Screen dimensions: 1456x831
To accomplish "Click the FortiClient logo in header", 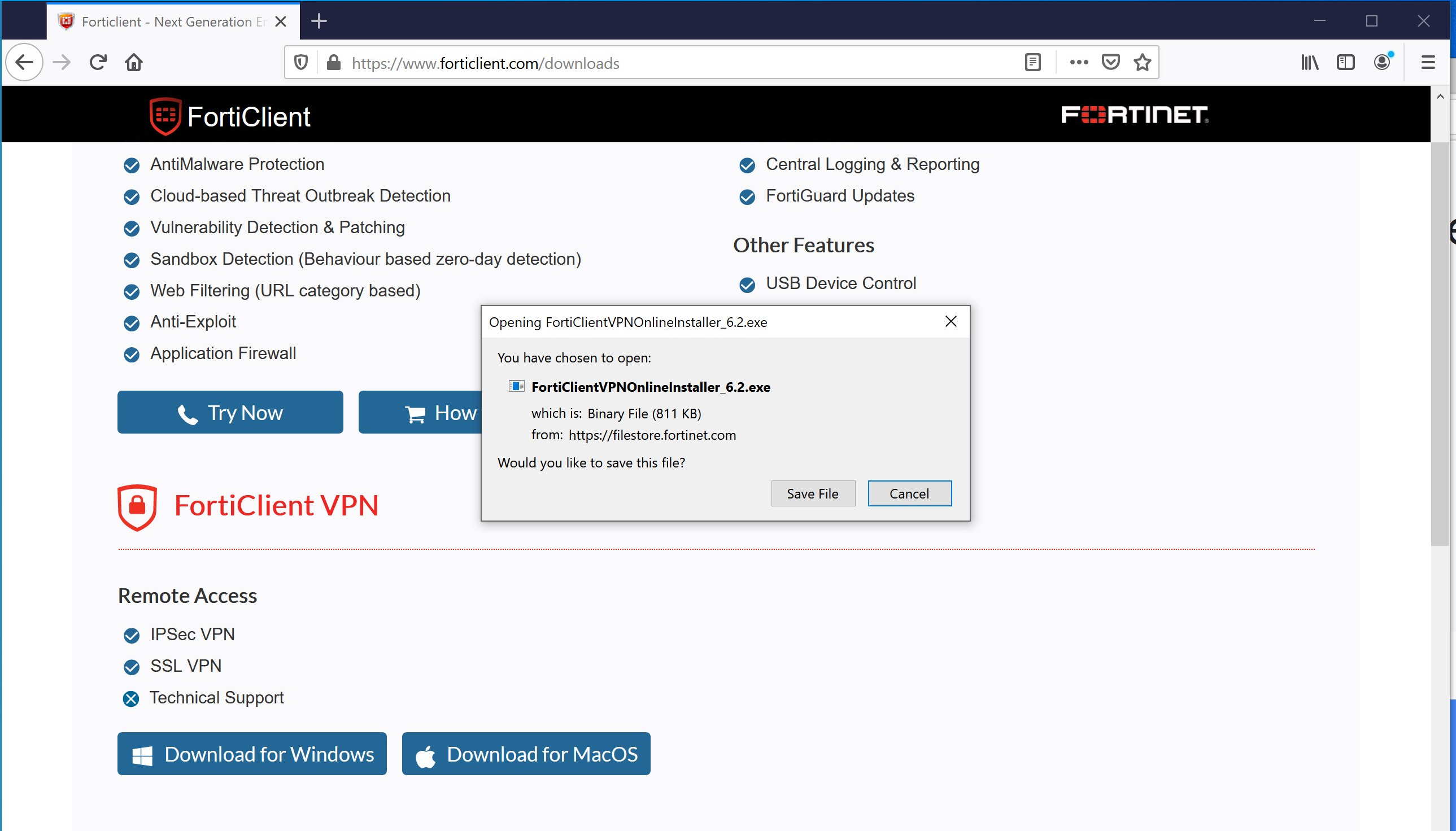I will (229, 116).
